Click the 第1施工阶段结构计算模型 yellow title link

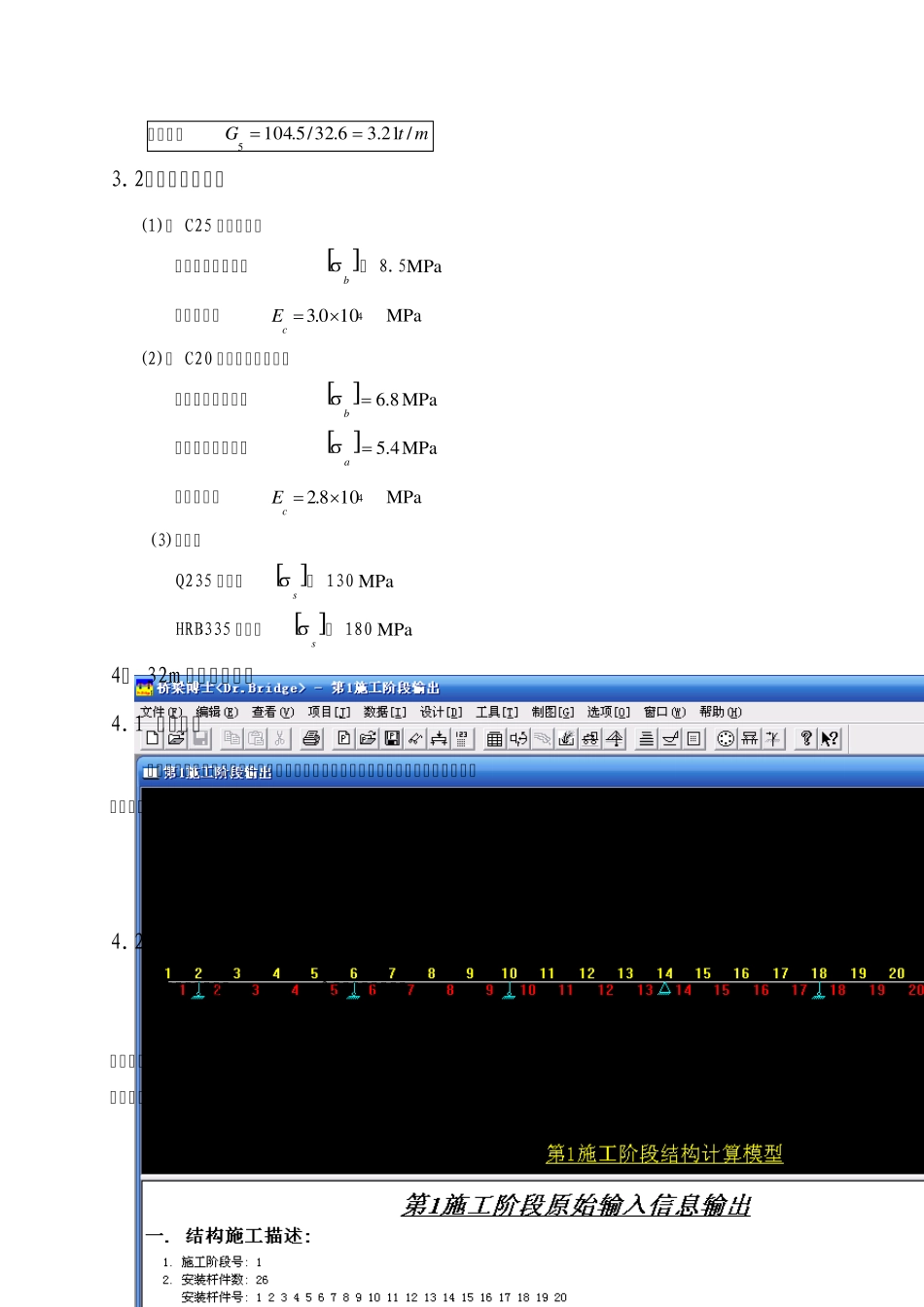click(x=664, y=1154)
